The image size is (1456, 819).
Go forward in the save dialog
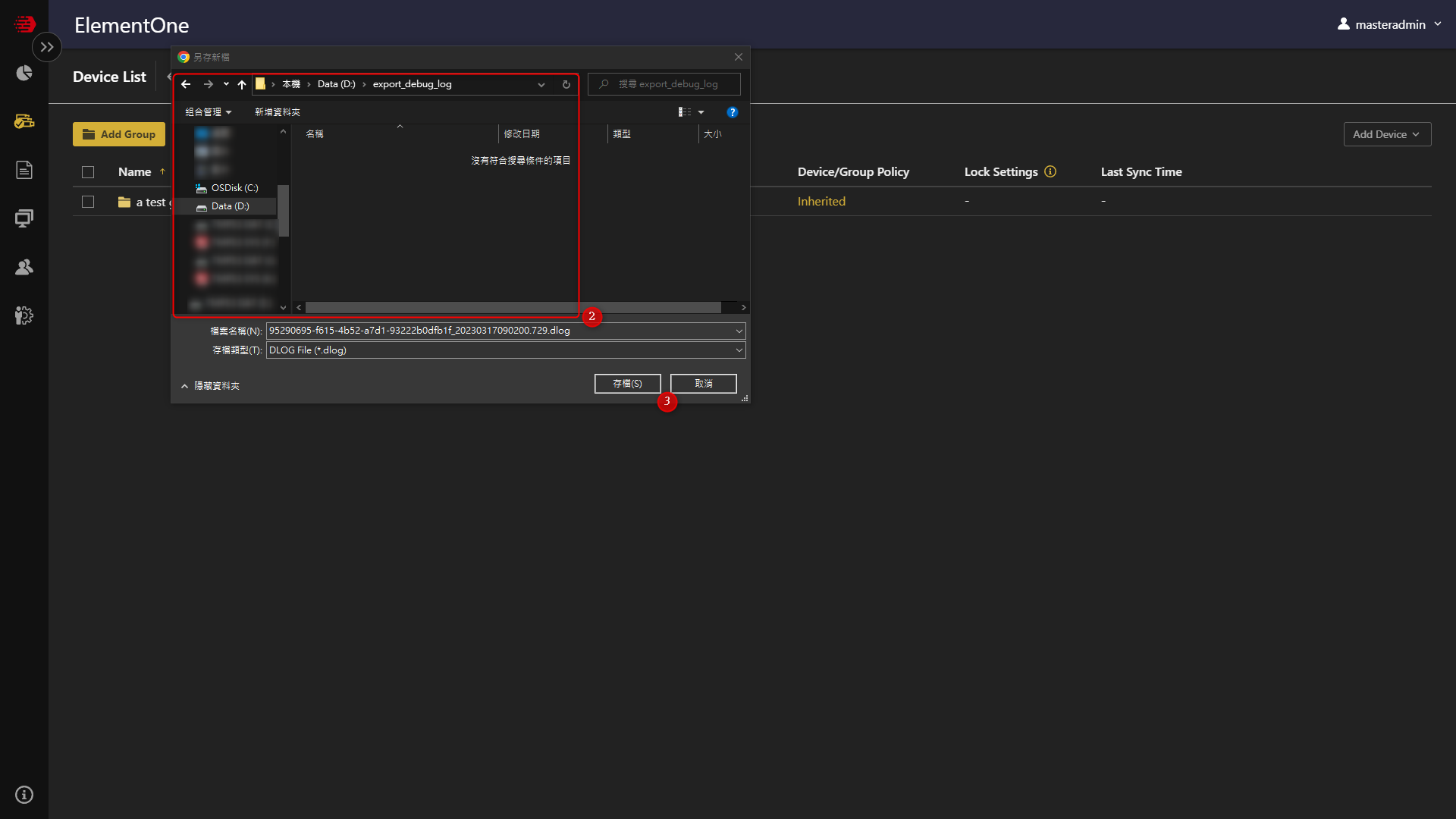209,84
